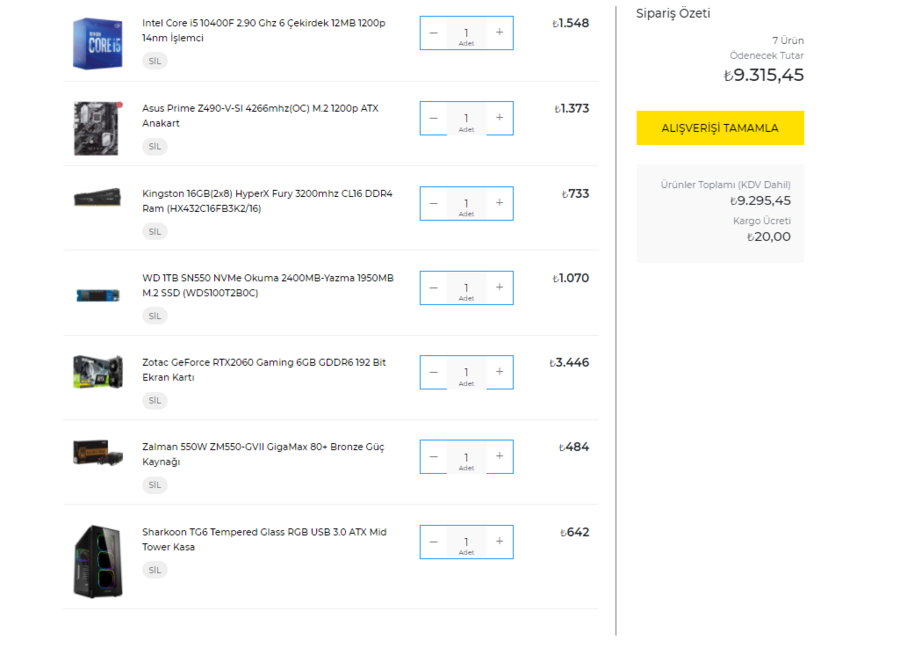Viewport: 900px width, 655px height.
Task: Click plus for Asus Prime Z490 motherboard
Action: tap(499, 118)
